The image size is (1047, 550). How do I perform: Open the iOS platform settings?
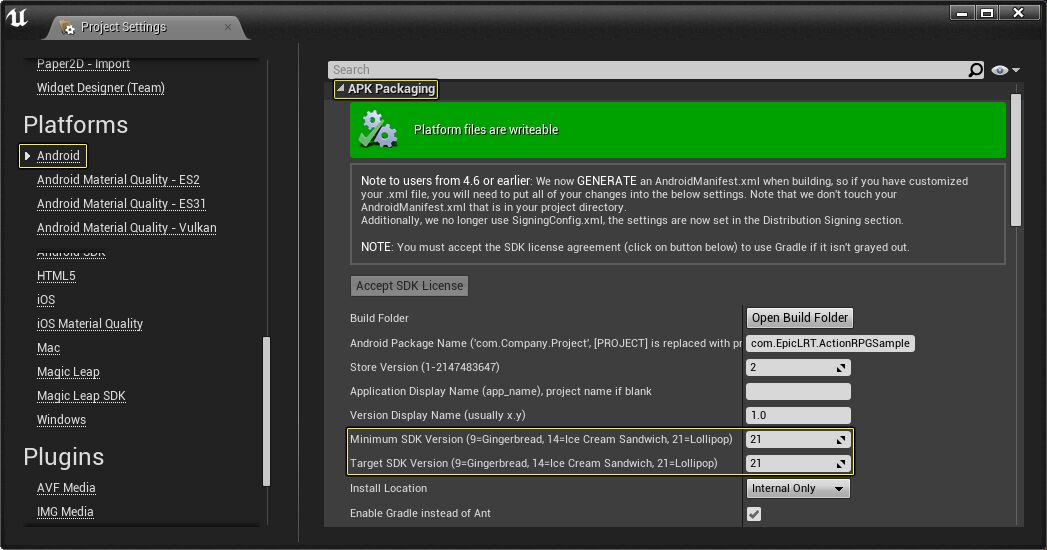pos(46,300)
